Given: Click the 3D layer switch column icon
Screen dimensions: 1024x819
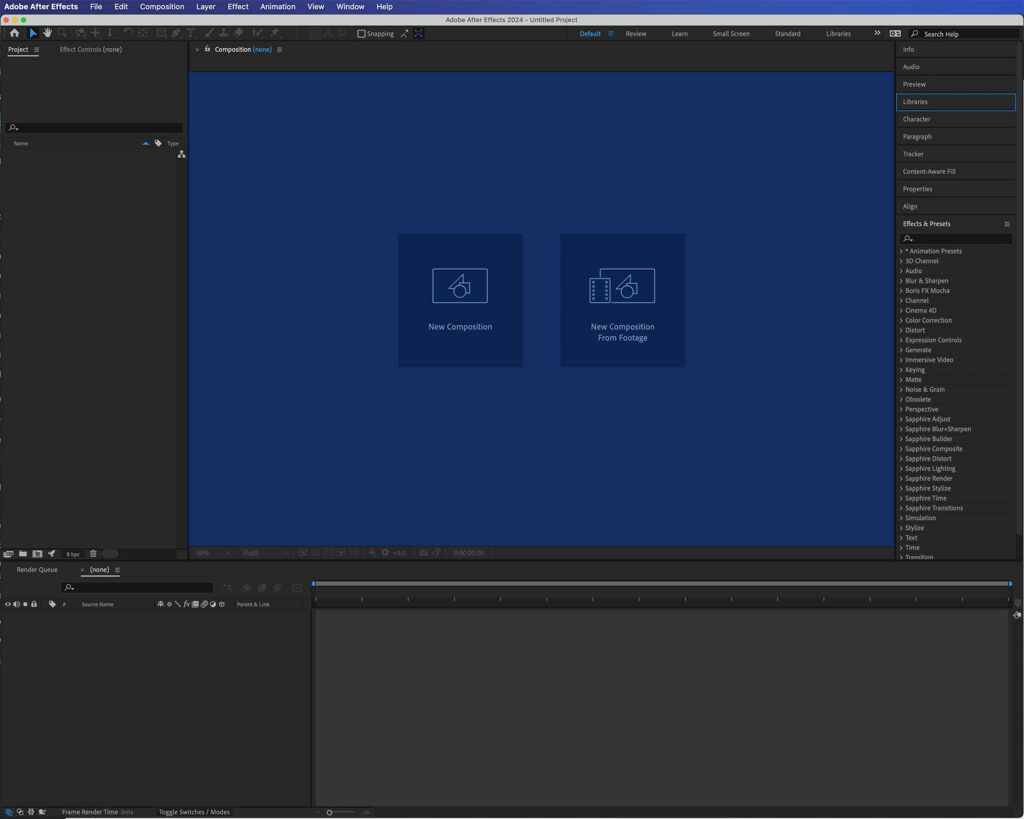Looking at the screenshot, I should click(x=221, y=604).
